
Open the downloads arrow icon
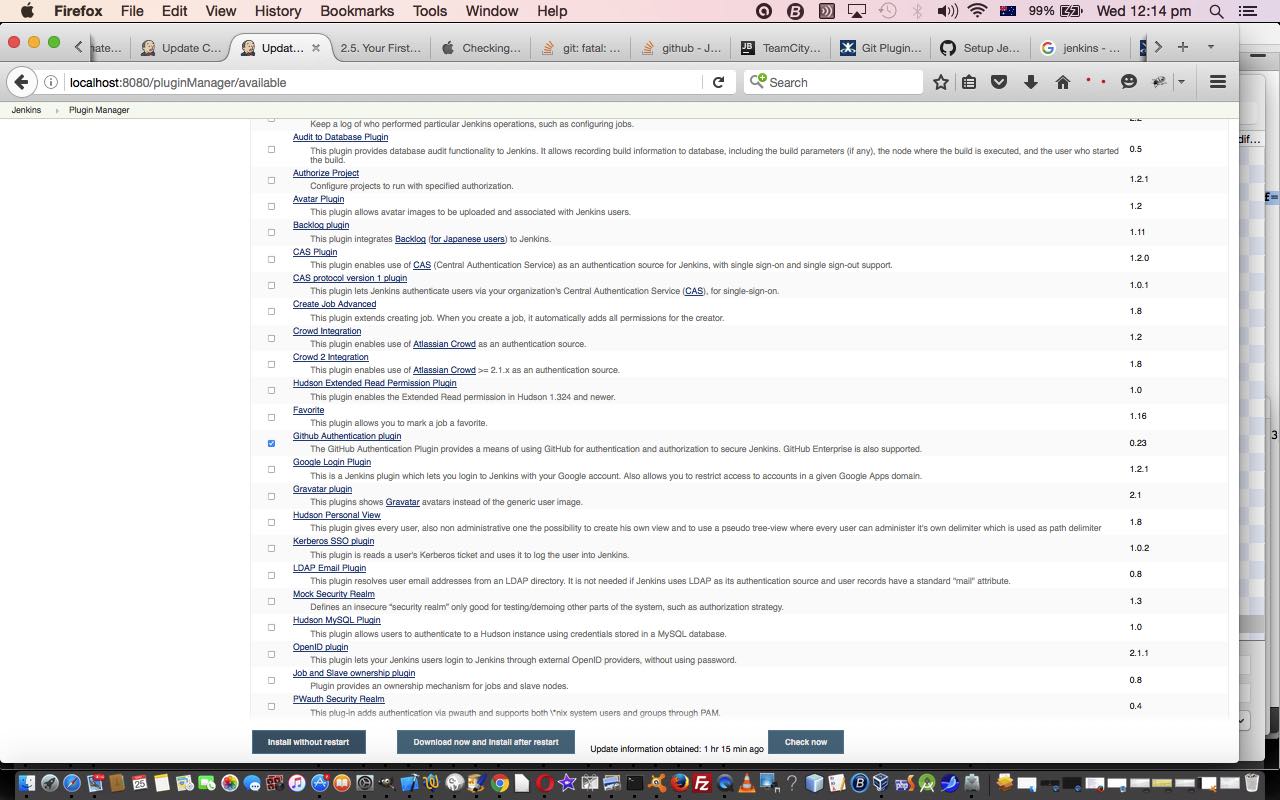pyautogui.click(x=1031, y=82)
